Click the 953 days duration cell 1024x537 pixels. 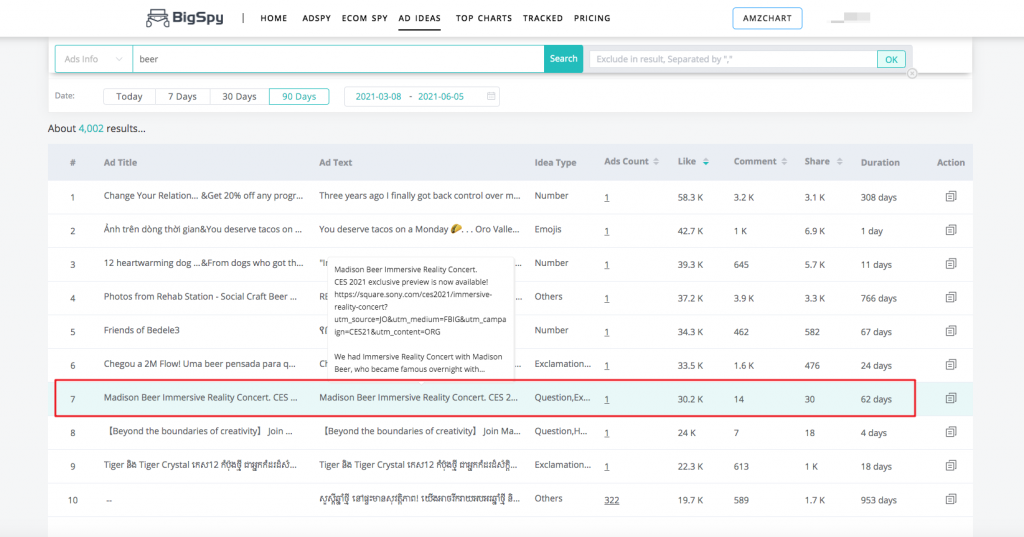[x=878, y=500]
